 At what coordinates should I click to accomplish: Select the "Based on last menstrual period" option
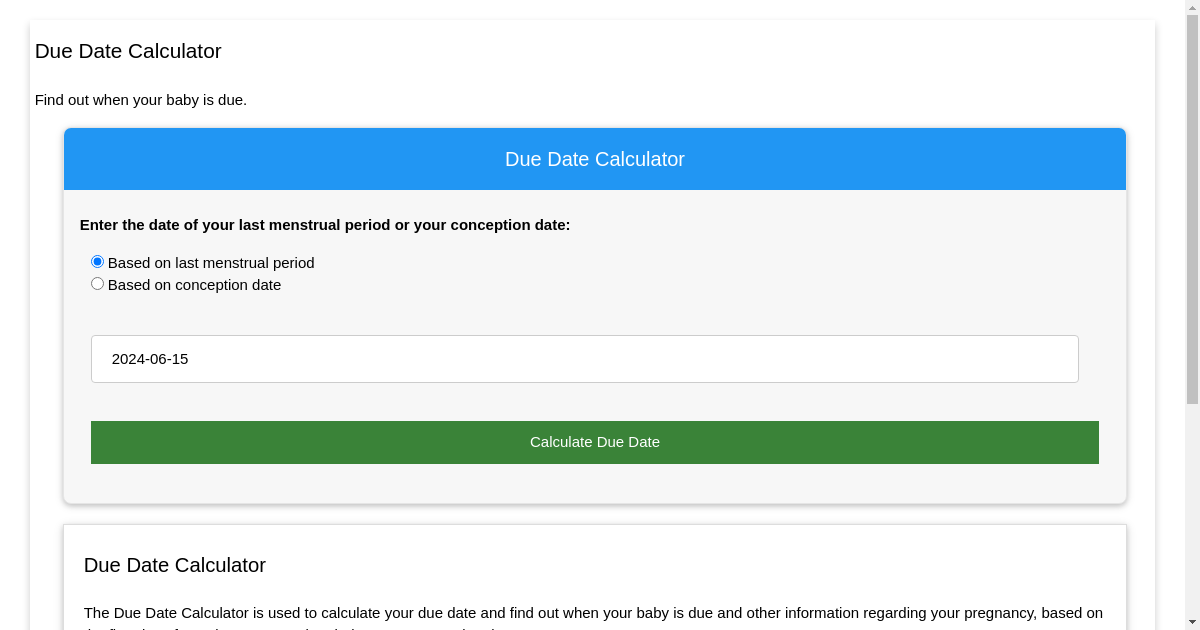click(x=97, y=261)
